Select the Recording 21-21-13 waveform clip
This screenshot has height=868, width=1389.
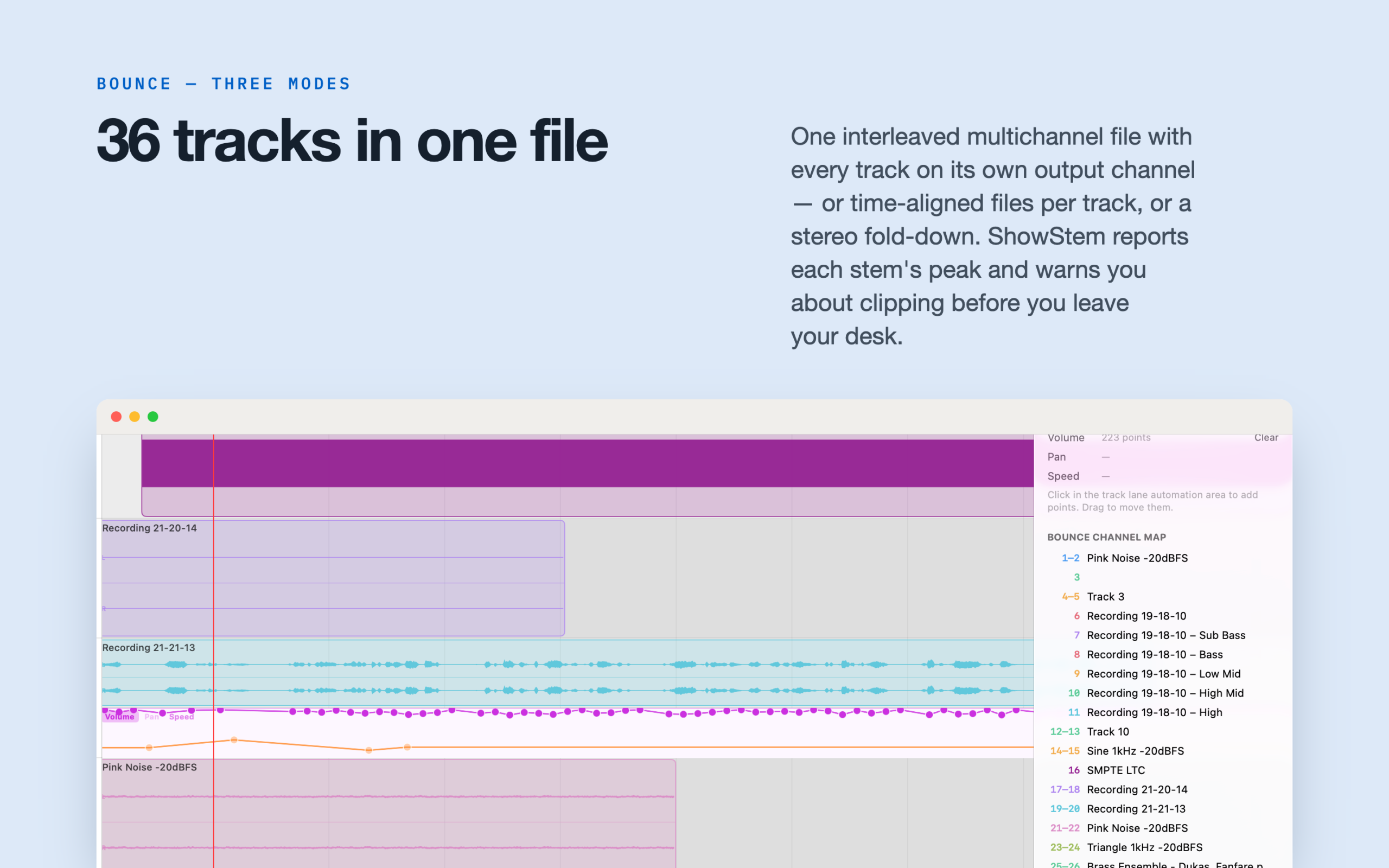[568, 673]
